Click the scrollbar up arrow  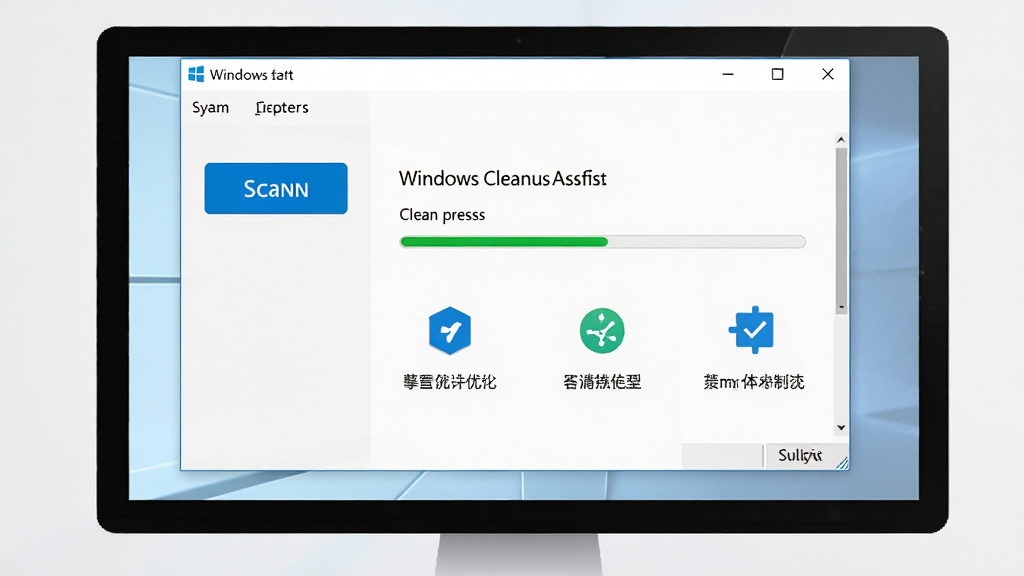(x=841, y=140)
